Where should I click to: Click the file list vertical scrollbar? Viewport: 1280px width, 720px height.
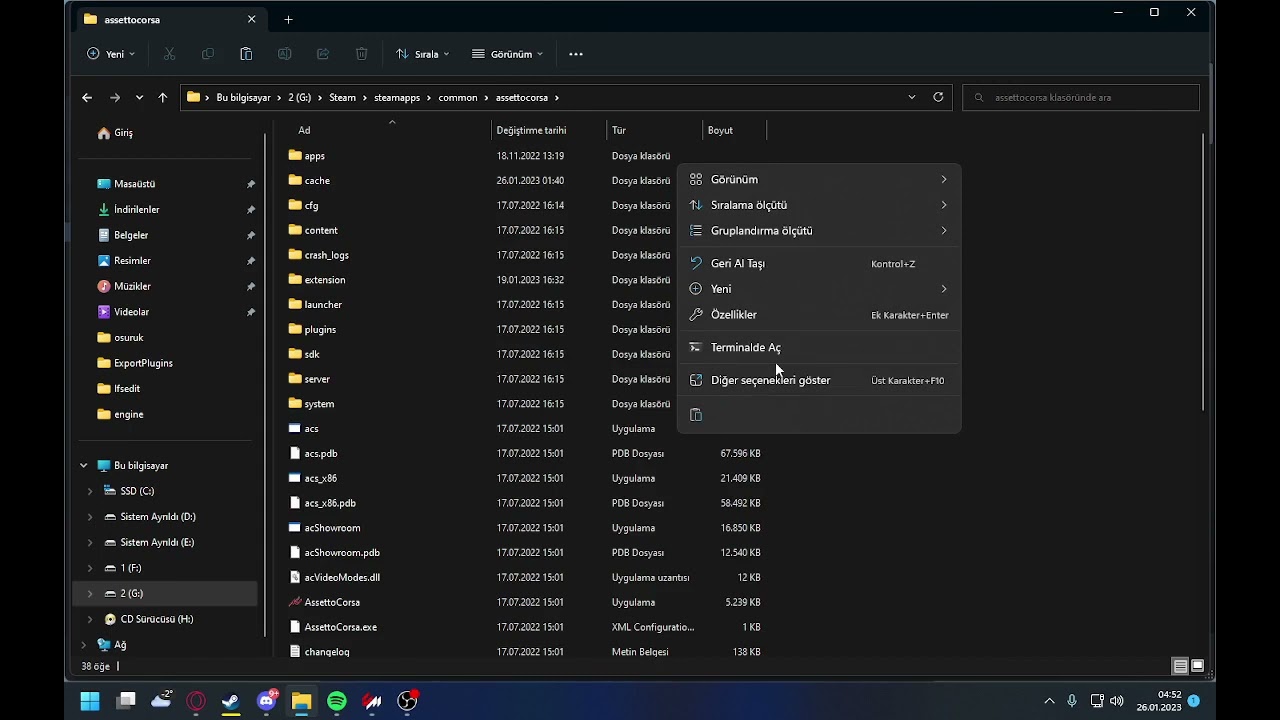click(1204, 270)
